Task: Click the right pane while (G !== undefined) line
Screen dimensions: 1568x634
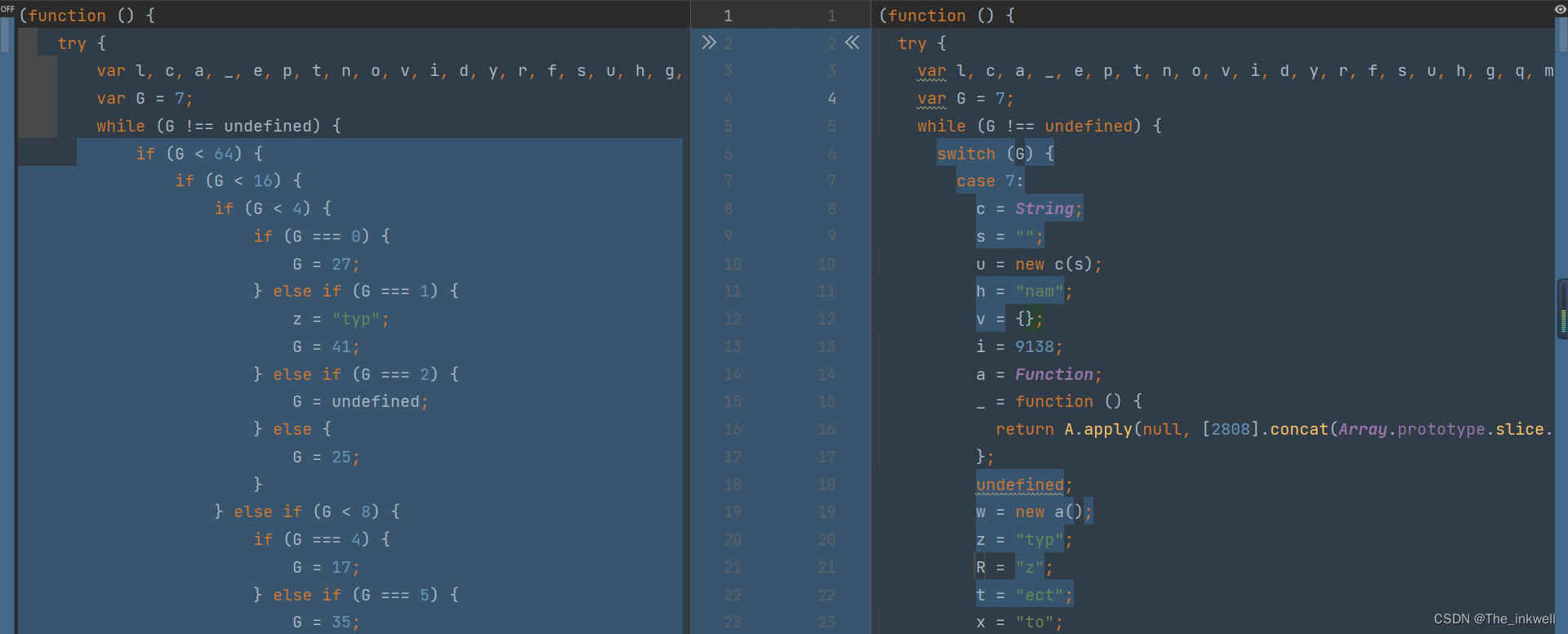Action: [1040, 127]
